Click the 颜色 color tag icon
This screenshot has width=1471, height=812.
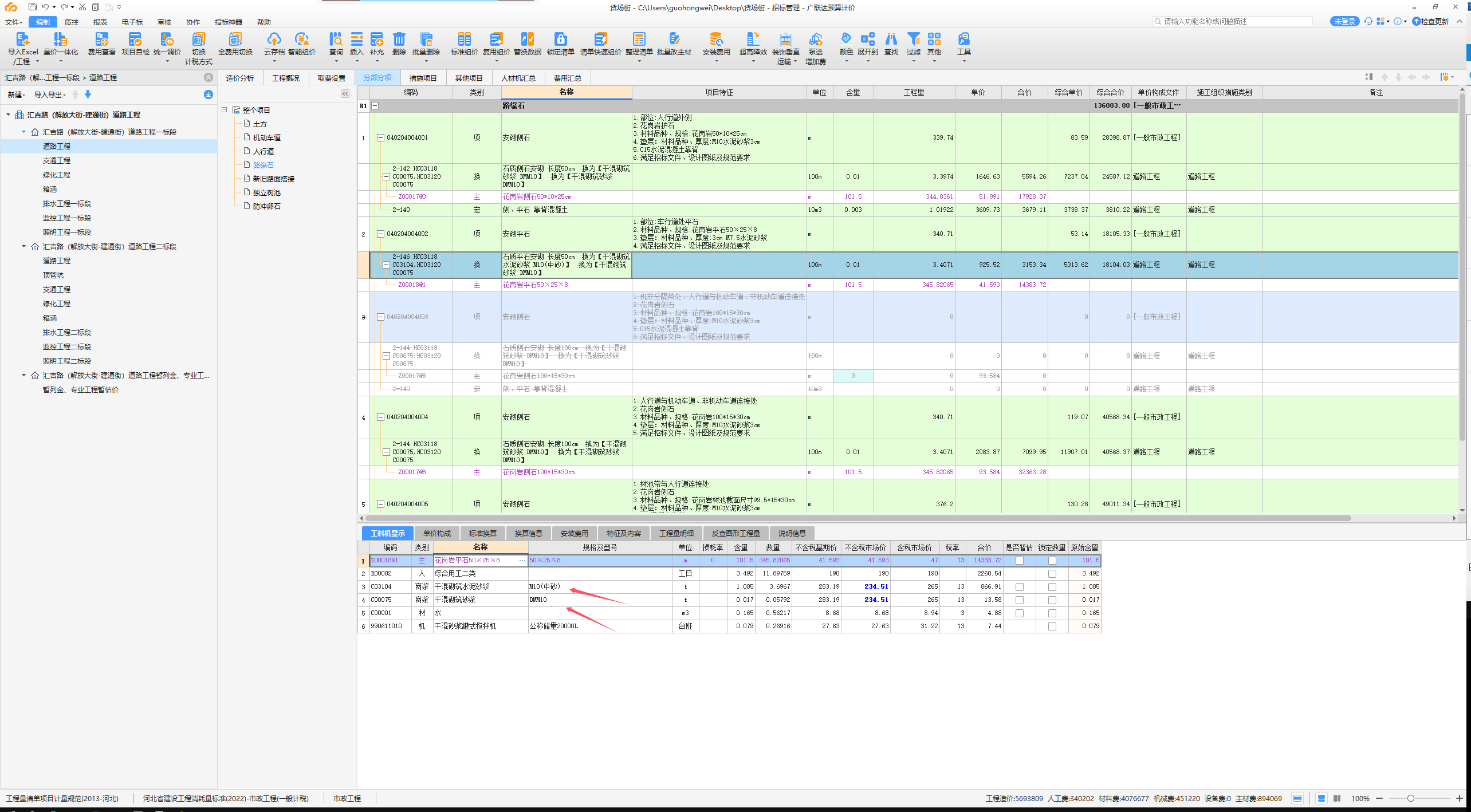click(x=846, y=39)
